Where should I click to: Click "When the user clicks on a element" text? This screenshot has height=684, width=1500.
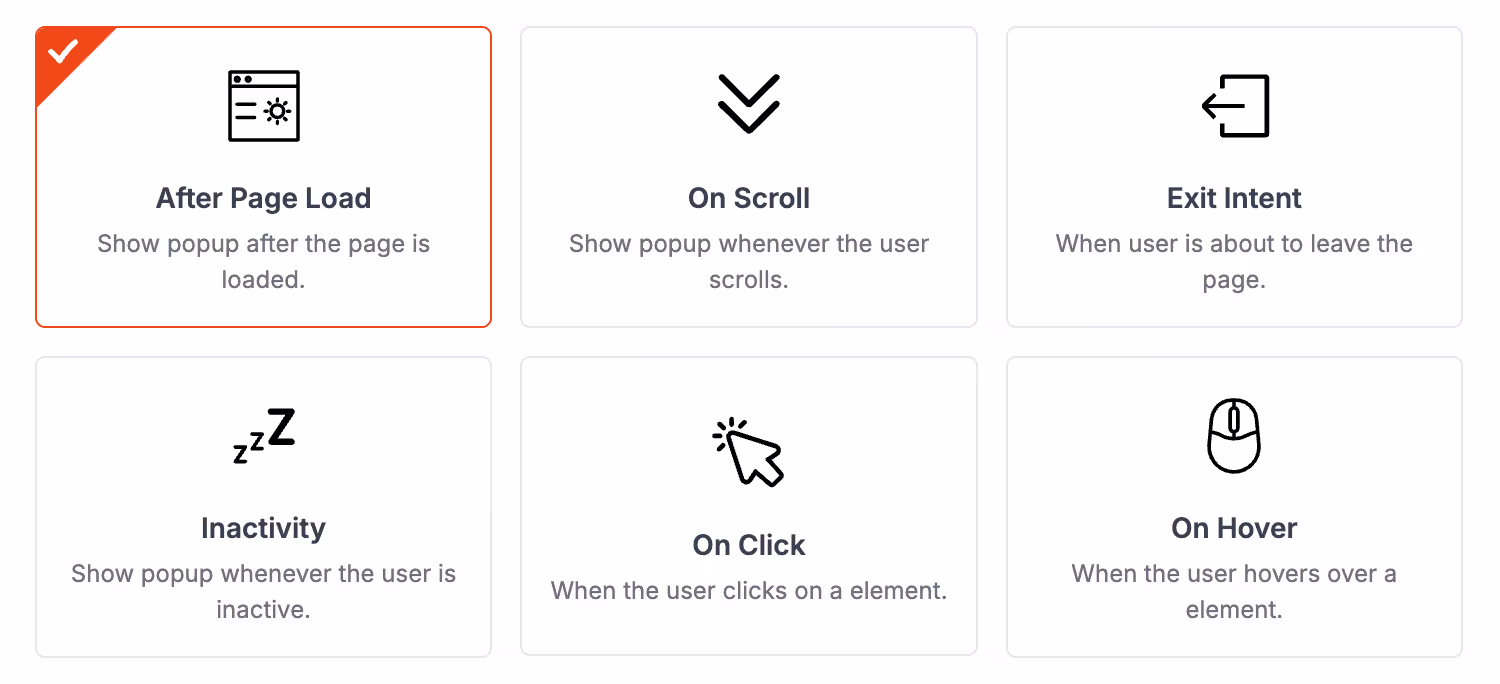pos(749,591)
